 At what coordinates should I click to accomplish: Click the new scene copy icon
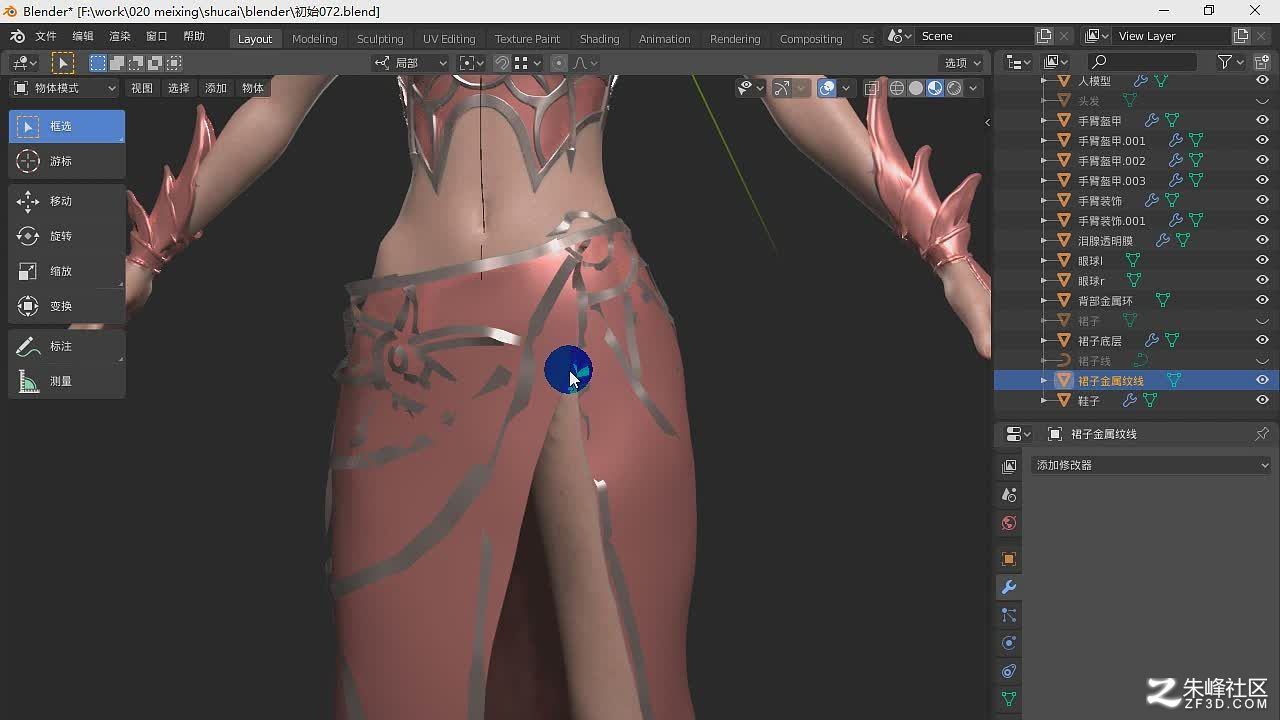[x=1044, y=36]
